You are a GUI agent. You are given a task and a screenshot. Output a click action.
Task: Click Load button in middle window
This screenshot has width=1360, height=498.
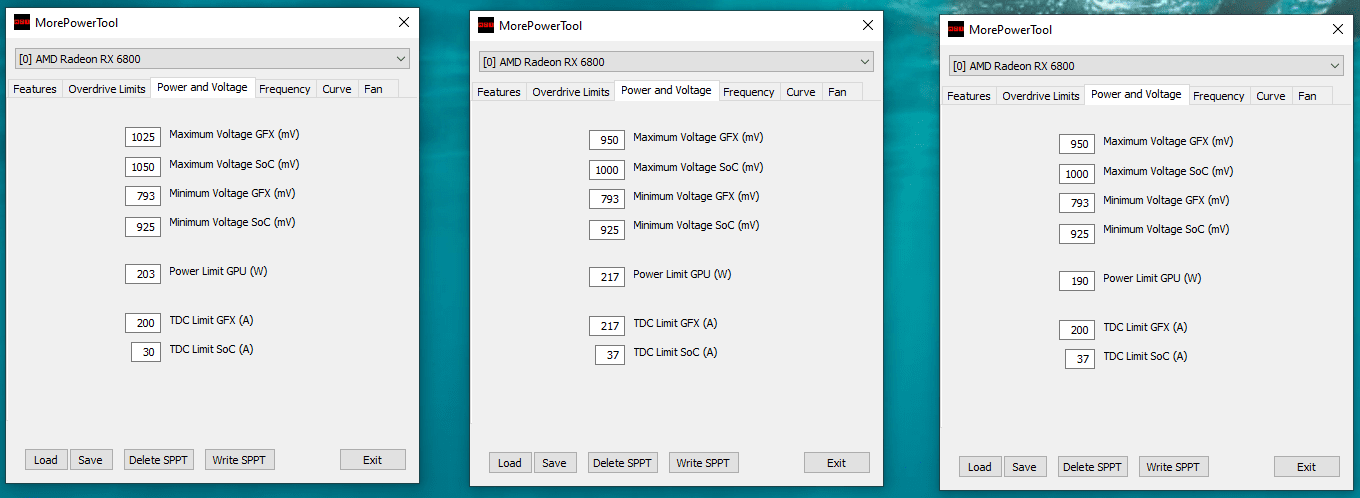[510, 463]
